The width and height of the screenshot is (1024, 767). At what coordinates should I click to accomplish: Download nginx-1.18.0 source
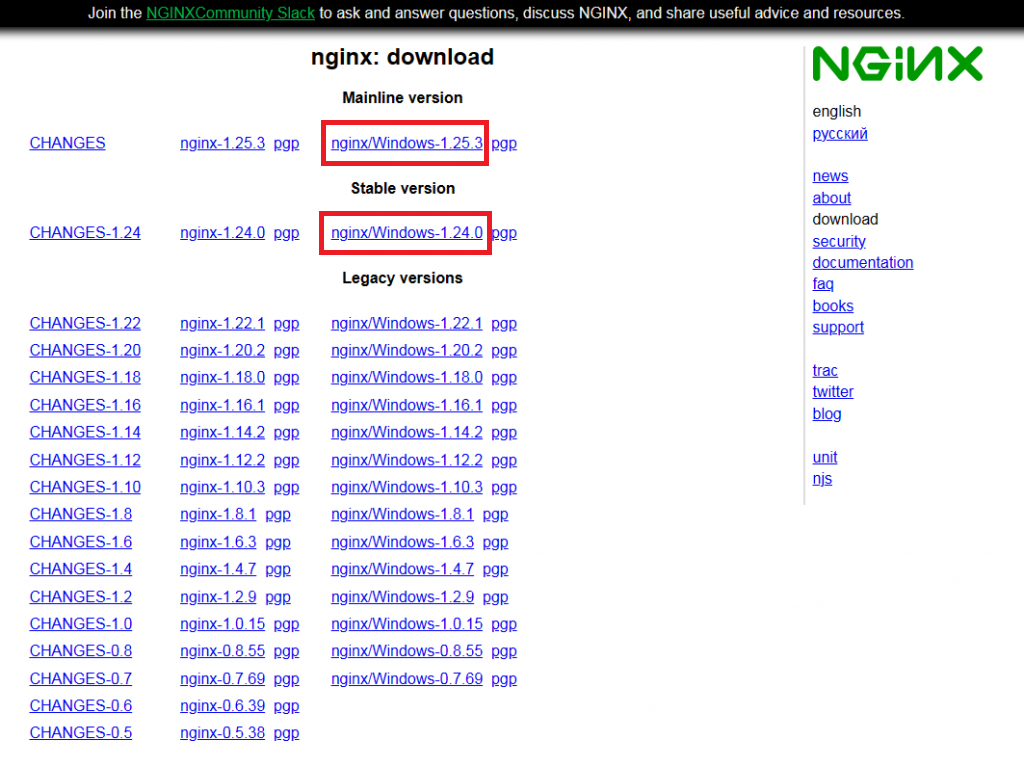pos(223,378)
